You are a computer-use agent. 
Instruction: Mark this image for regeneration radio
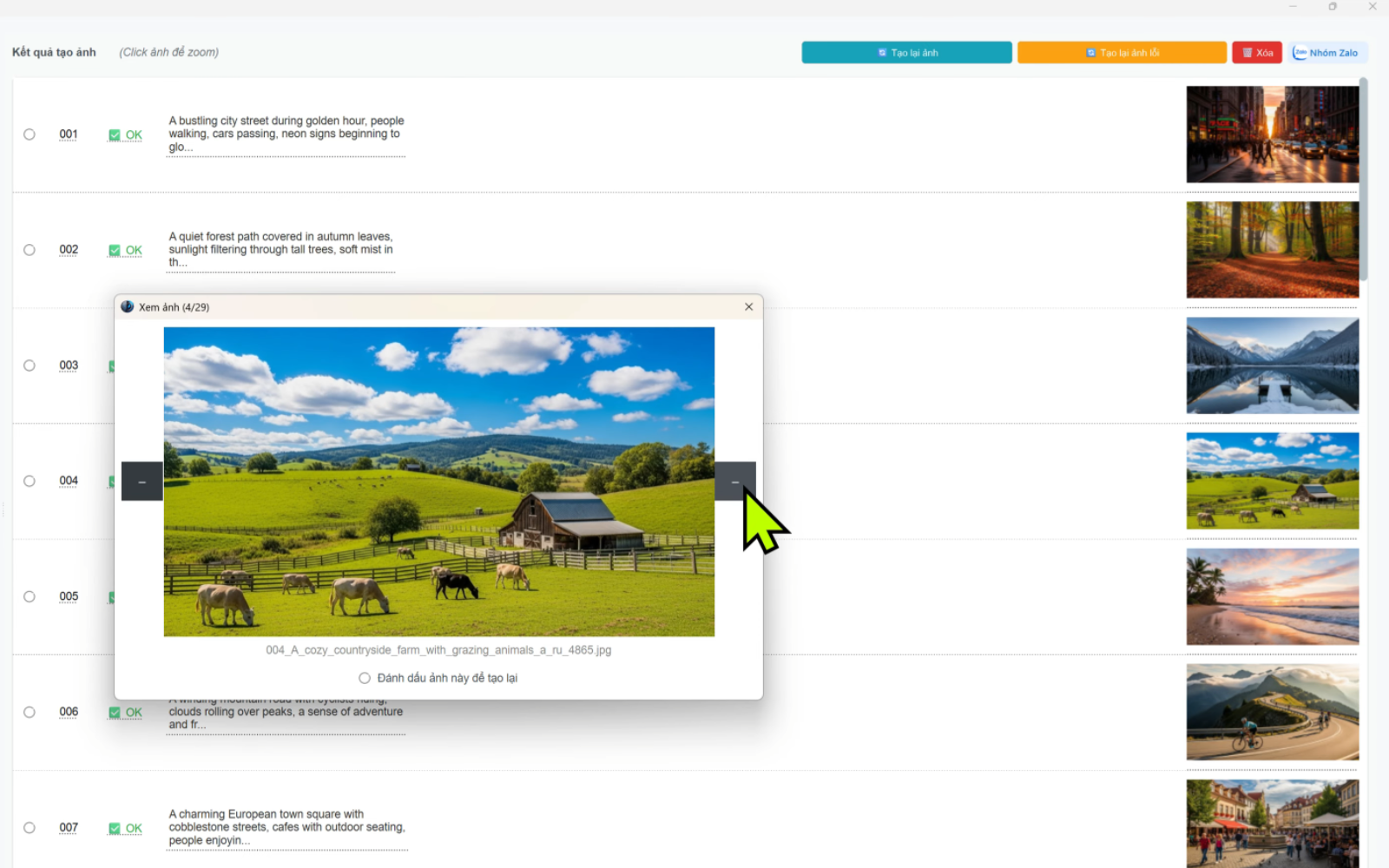(x=365, y=678)
